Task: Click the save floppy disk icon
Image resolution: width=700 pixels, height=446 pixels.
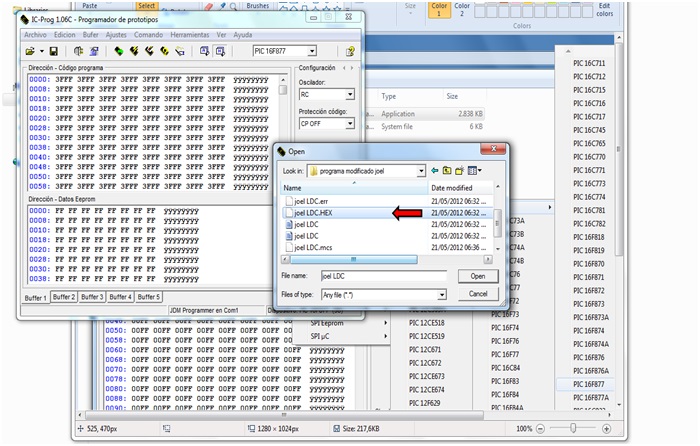Action: [x=54, y=51]
